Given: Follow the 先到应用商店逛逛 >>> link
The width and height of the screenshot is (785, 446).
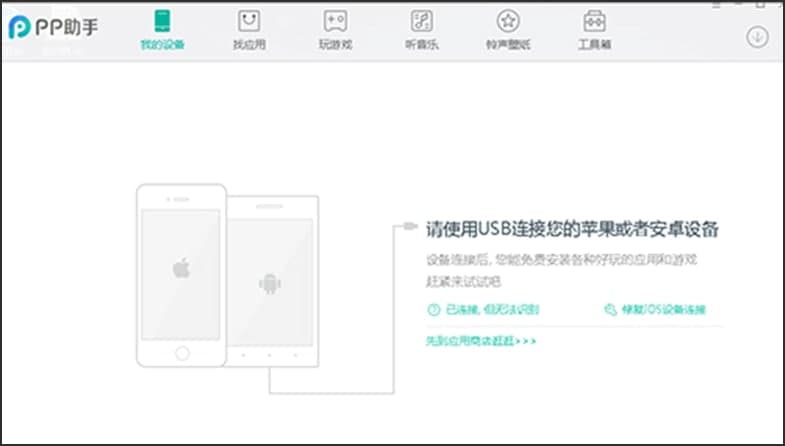Looking at the screenshot, I should [x=481, y=341].
